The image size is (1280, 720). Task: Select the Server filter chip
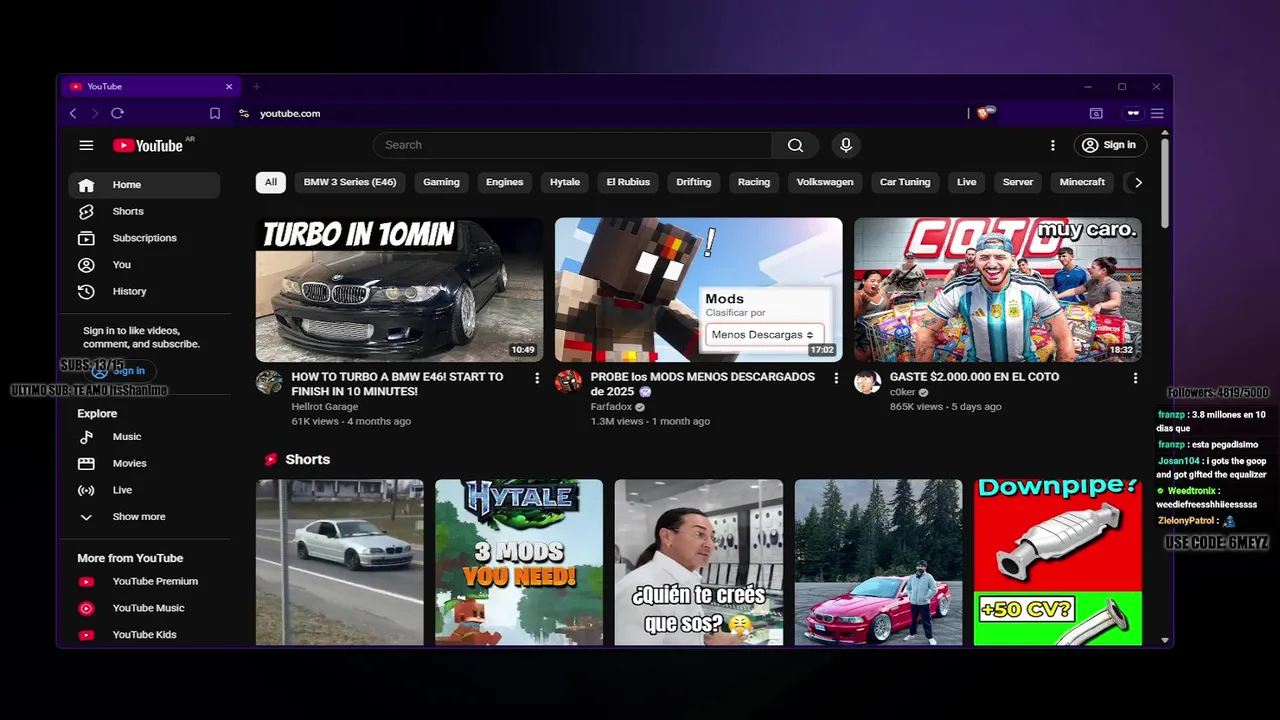pos(1018,182)
